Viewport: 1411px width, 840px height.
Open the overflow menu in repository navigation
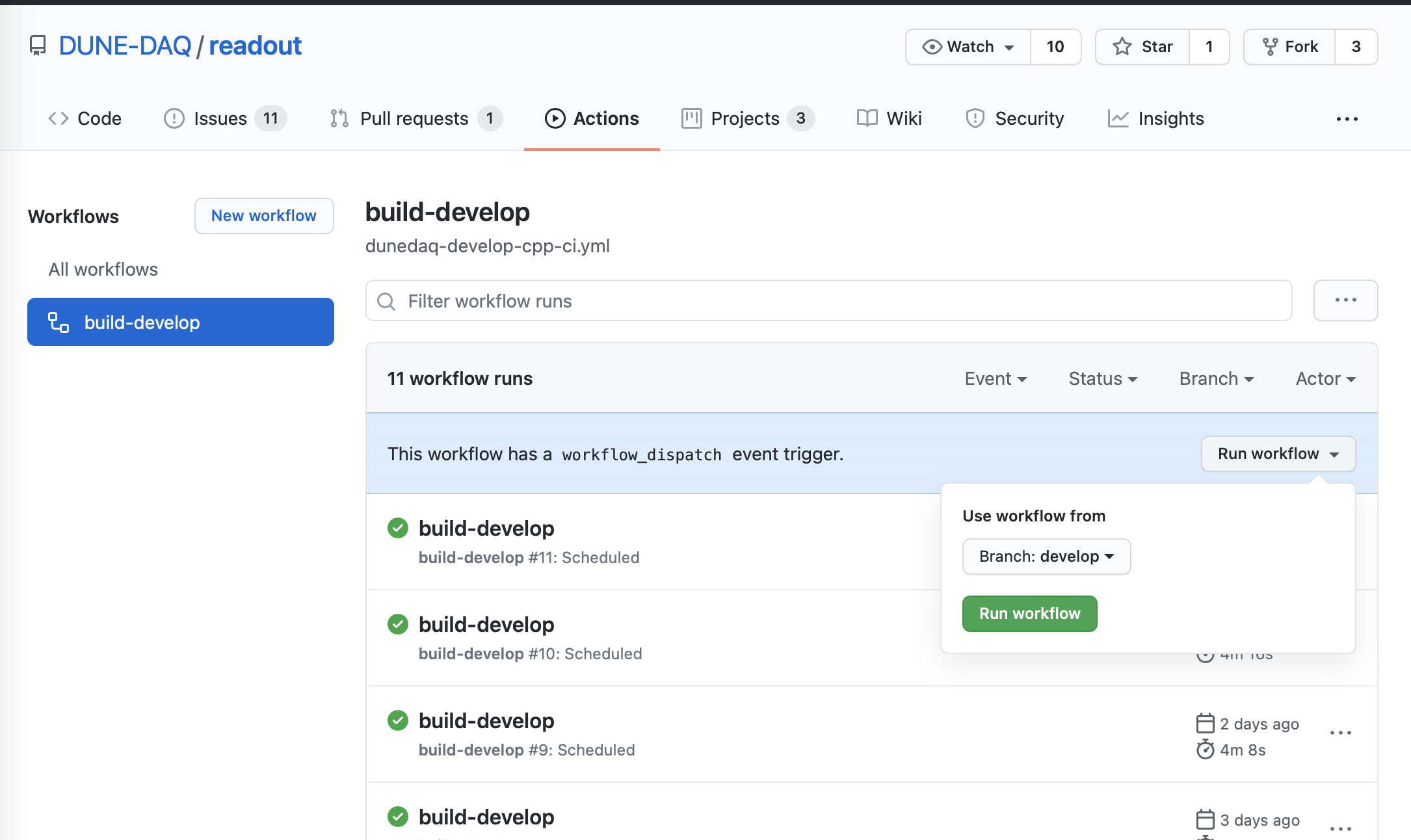click(x=1347, y=119)
